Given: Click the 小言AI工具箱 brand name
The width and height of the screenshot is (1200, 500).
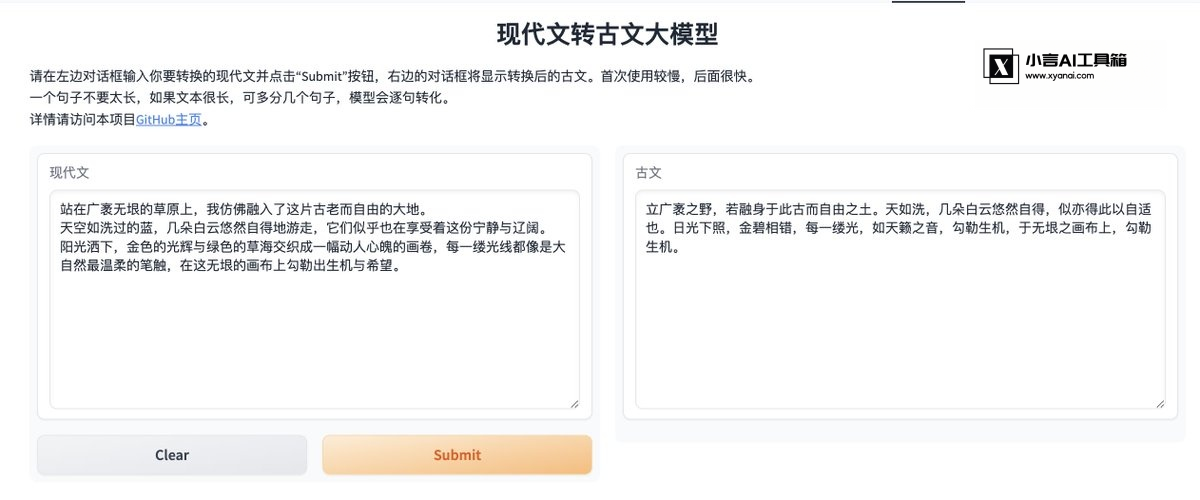Looking at the screenshot, I should tap(1076, 60).
